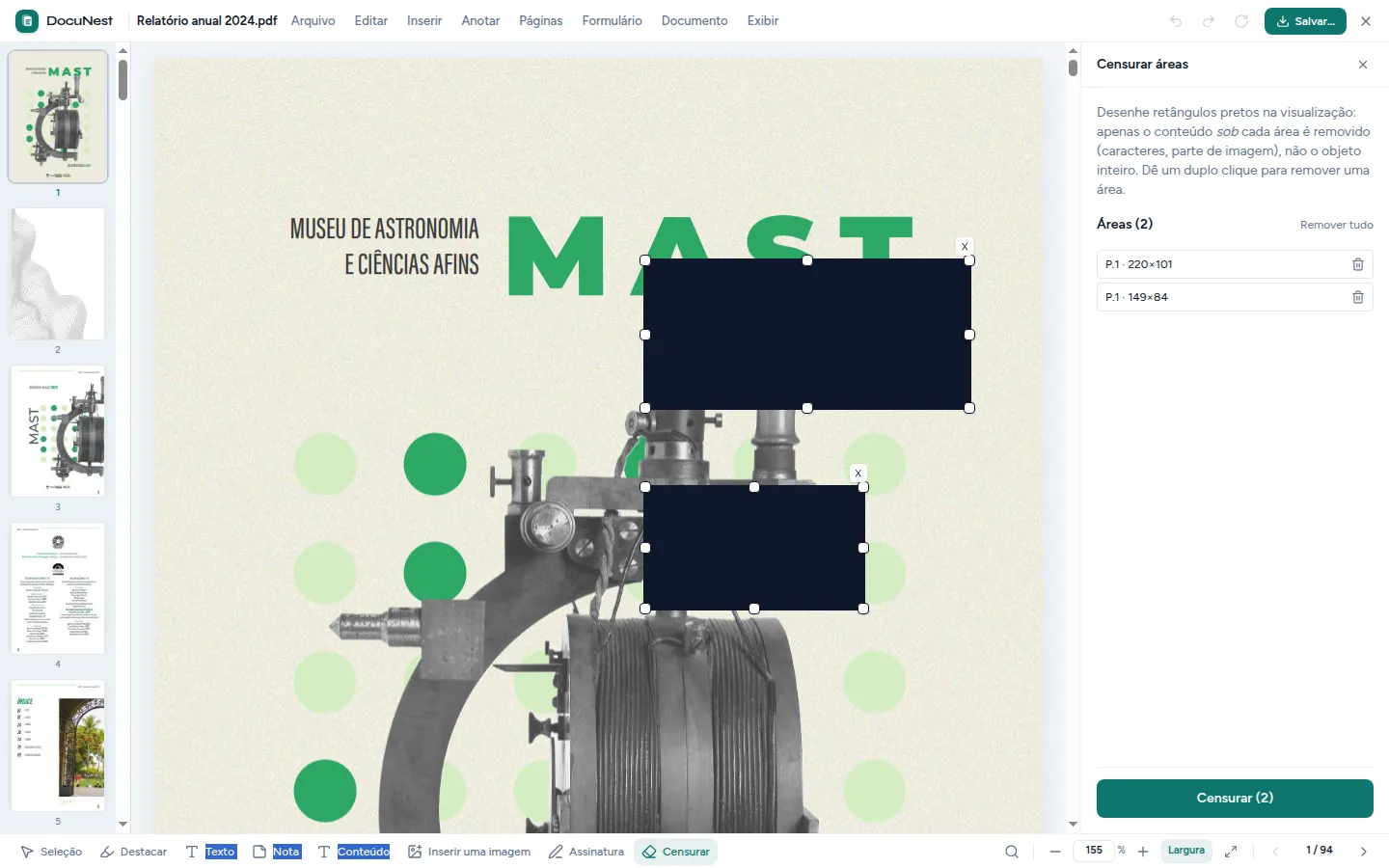Click the zoom percentage field showing 155
The width and height of the screenshot is (1389, 868).
pos(1094,851)
